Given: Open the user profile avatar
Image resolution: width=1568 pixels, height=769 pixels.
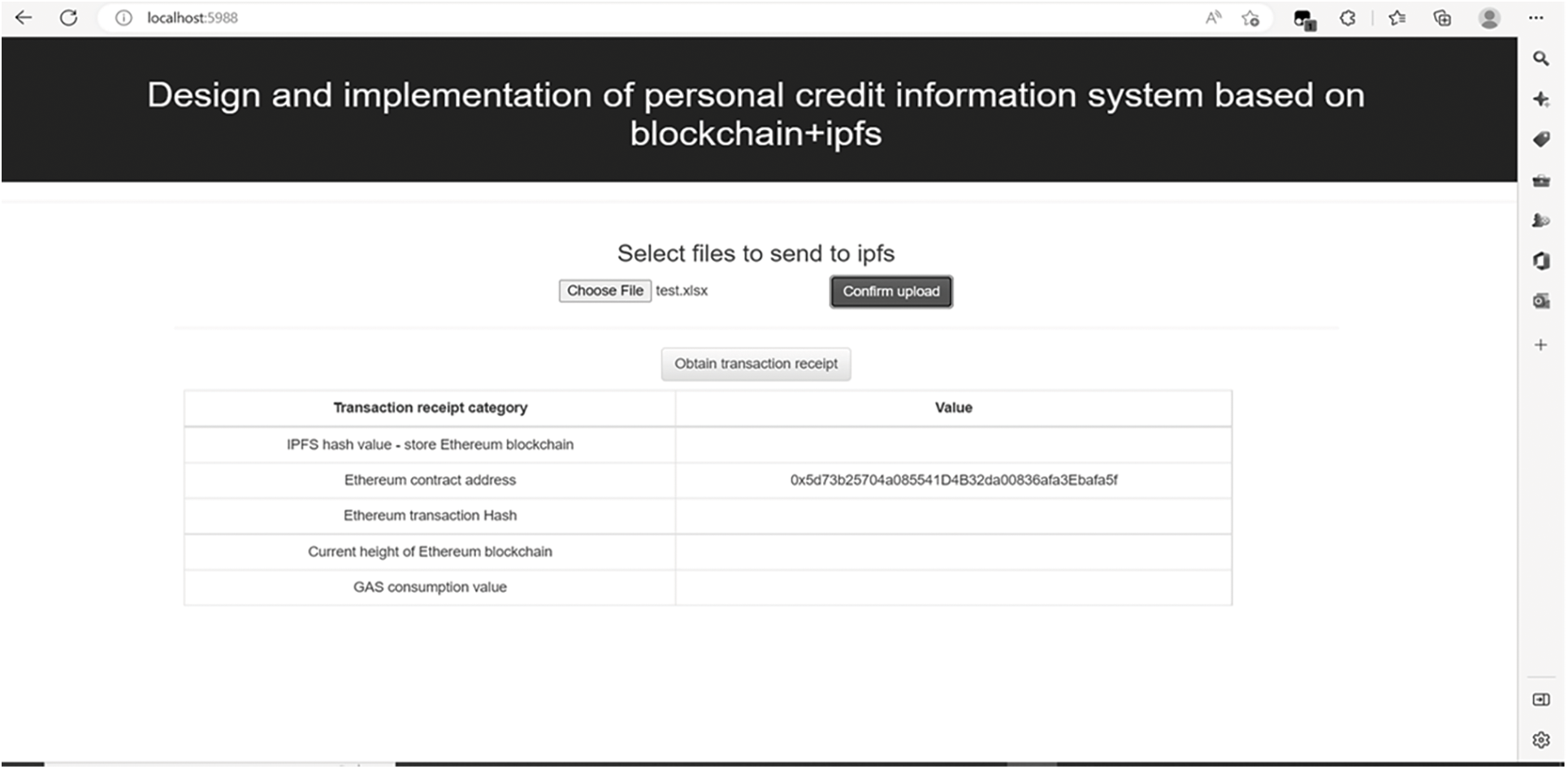Looking at the screenshot, I should click(x=1489, y=18).
